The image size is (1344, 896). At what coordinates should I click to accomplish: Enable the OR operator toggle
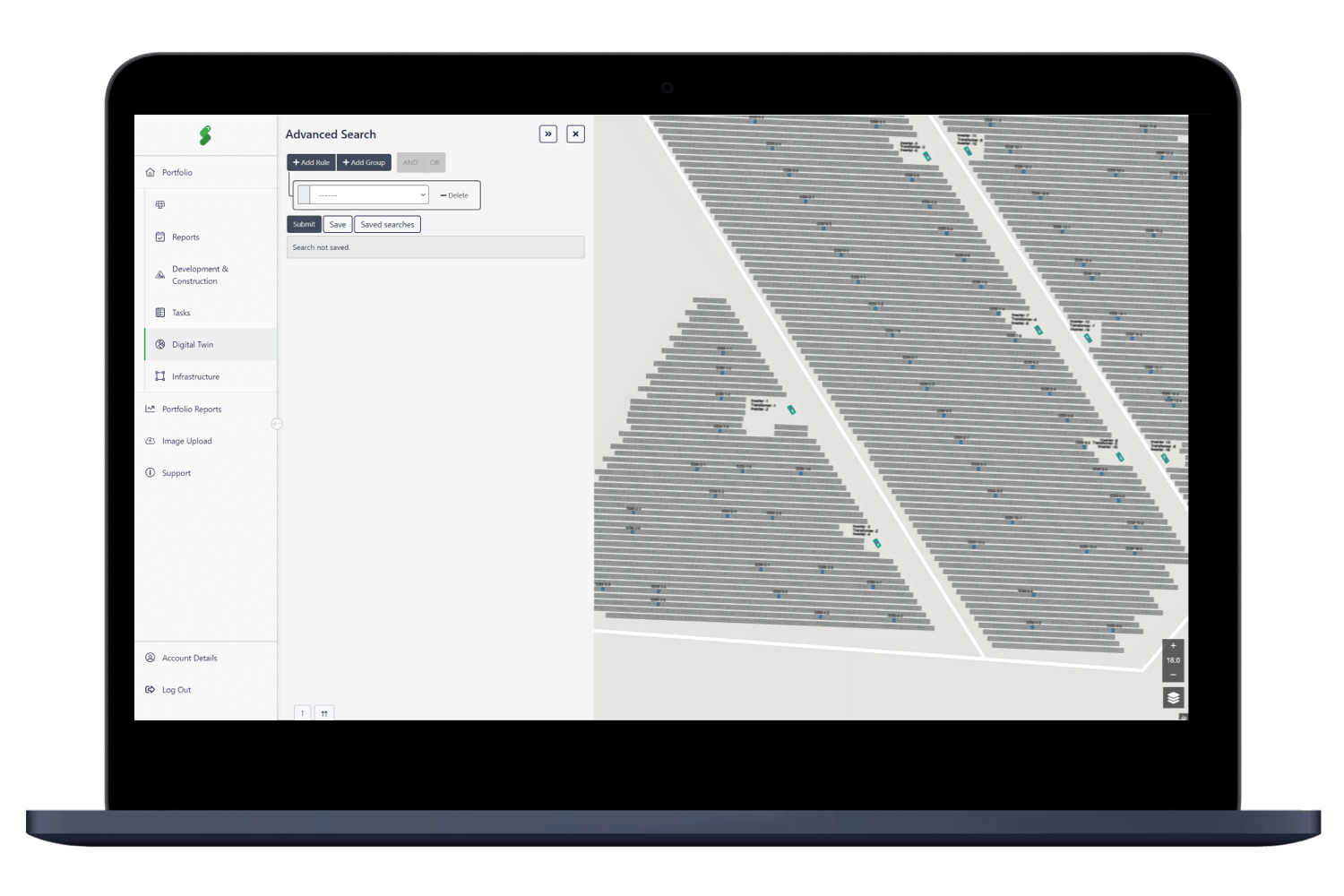click(434, 162)
